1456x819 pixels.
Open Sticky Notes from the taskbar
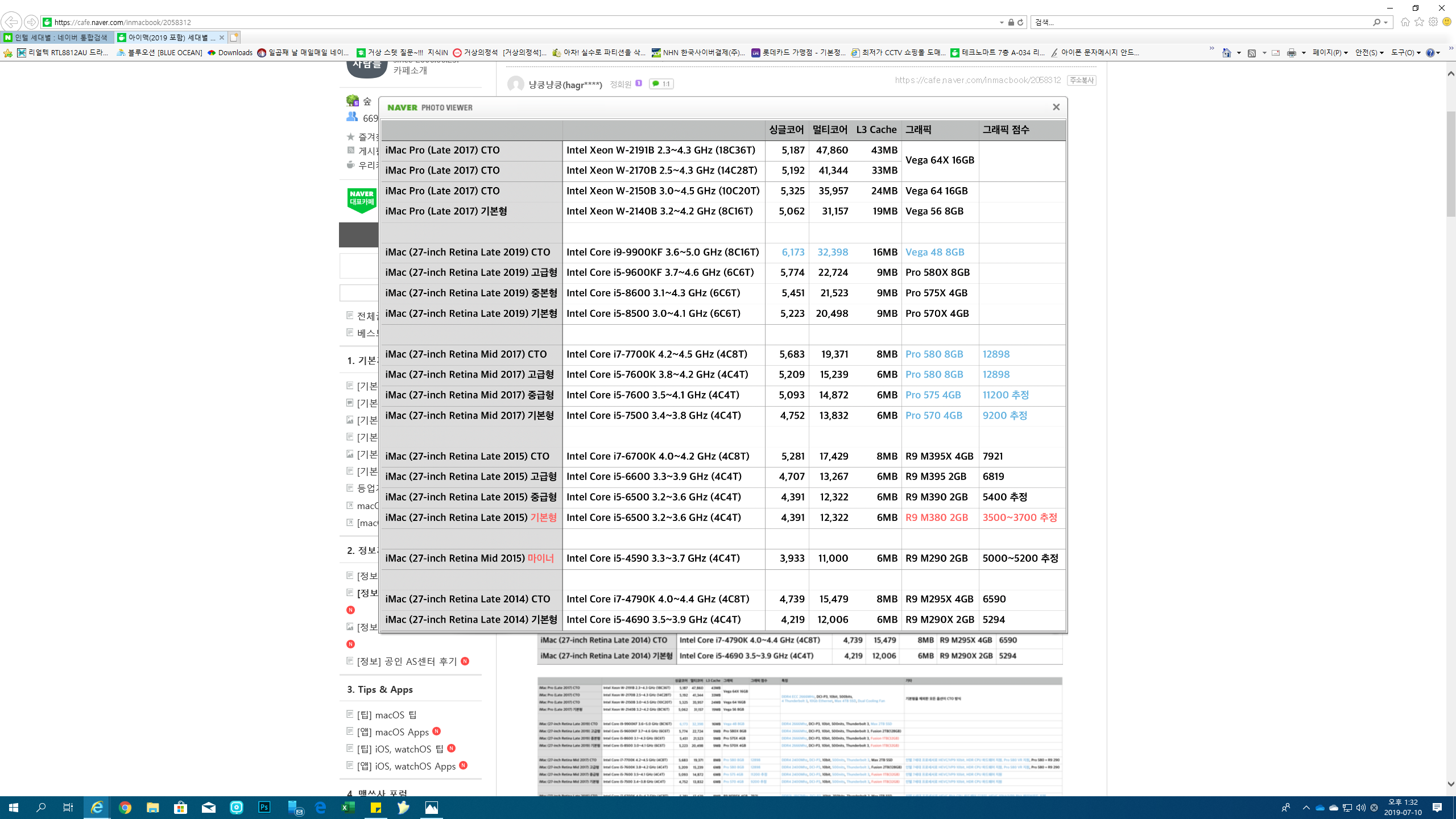coord(375,807)
